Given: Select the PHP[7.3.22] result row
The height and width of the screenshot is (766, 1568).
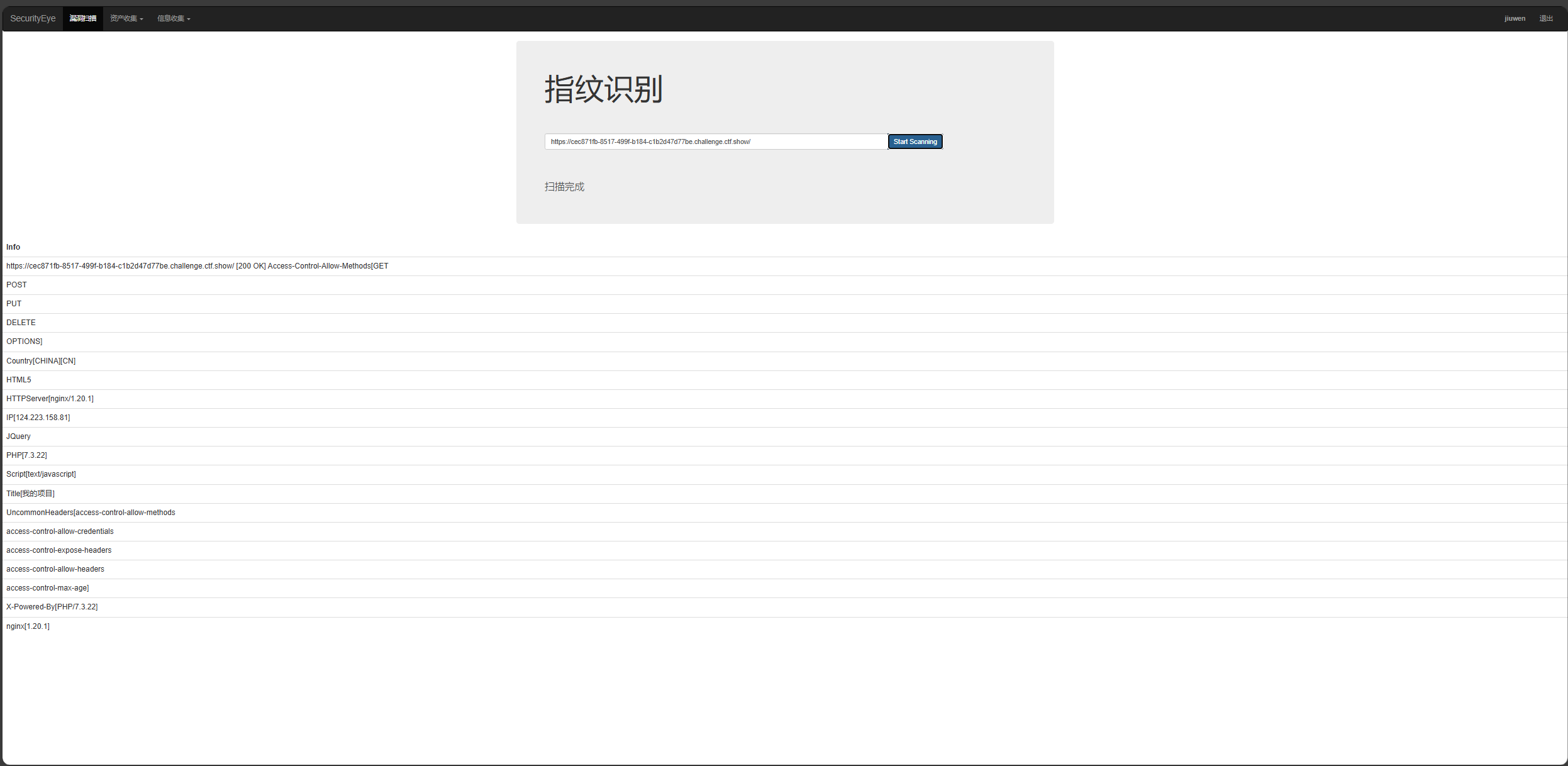Looking at the screenshot, I should click(26, 455).
